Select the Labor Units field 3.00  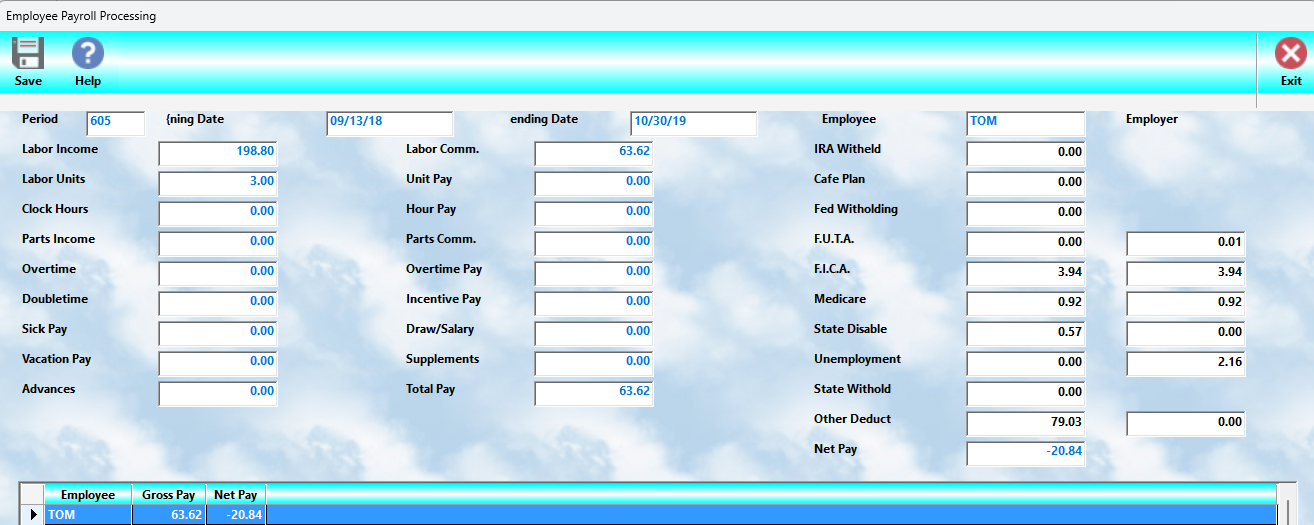[218, 183]
